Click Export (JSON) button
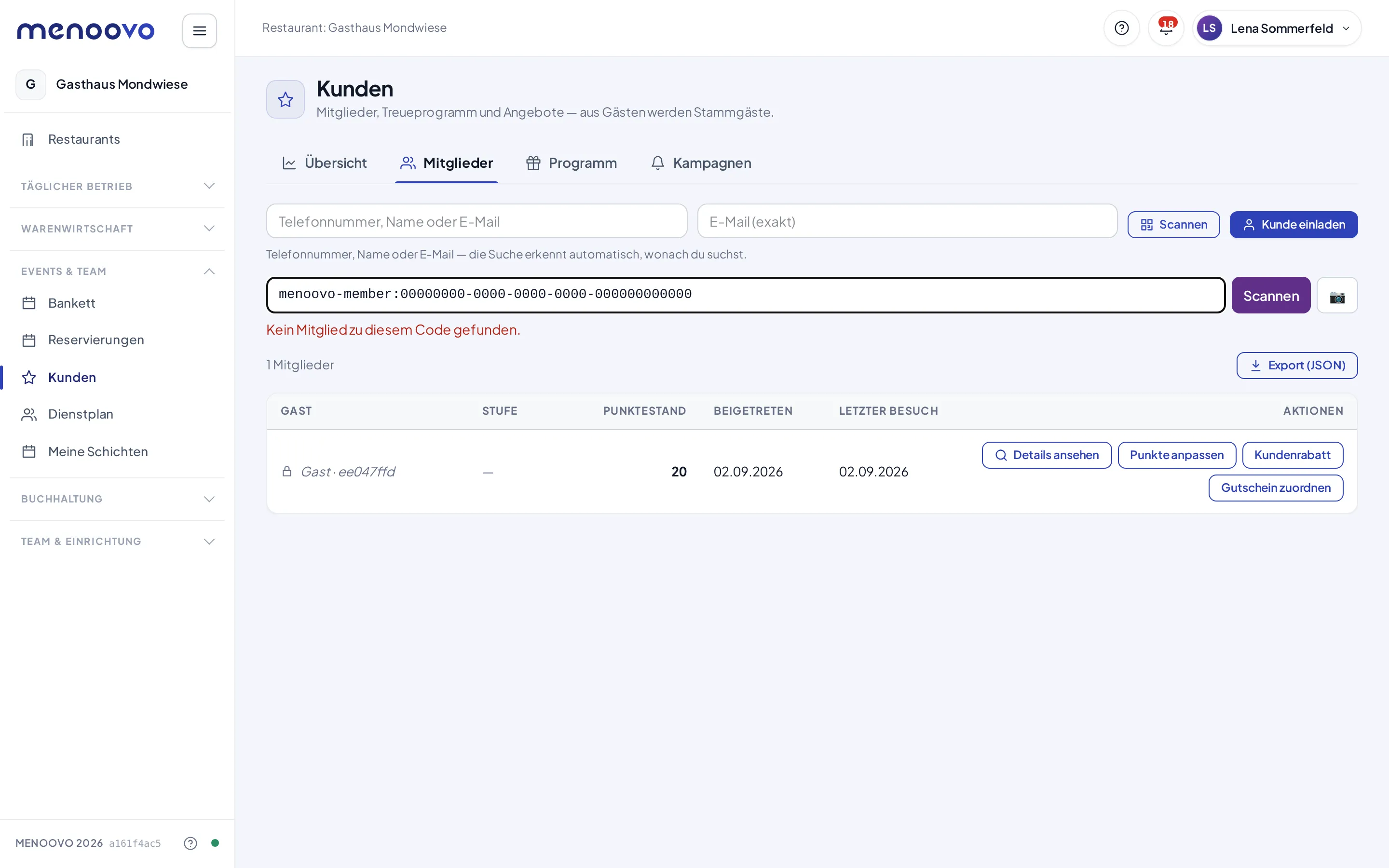Screen dimensions: 1389x868 click(x=1296, y=365)
